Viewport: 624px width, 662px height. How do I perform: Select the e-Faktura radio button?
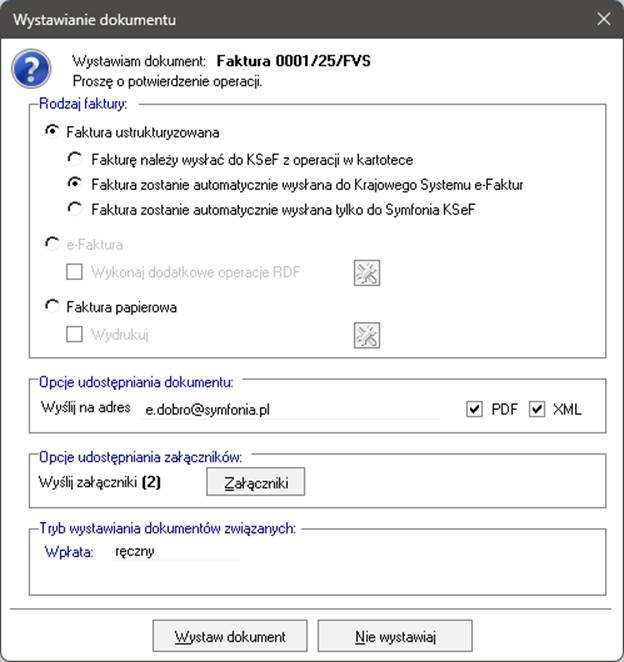tap(52, 245)
